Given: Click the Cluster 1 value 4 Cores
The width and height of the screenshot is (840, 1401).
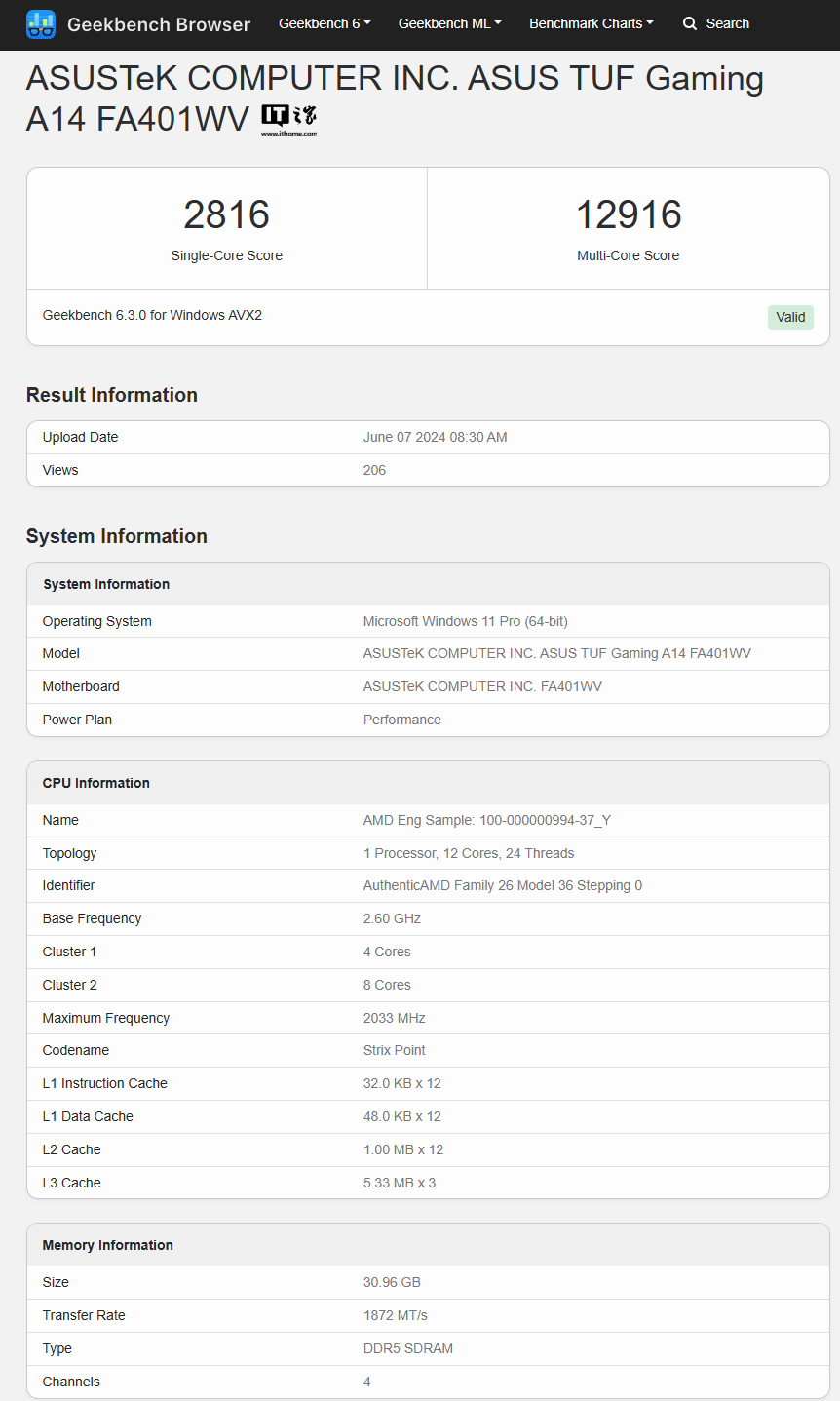Looking at the screenshot, I should (388, 952).
